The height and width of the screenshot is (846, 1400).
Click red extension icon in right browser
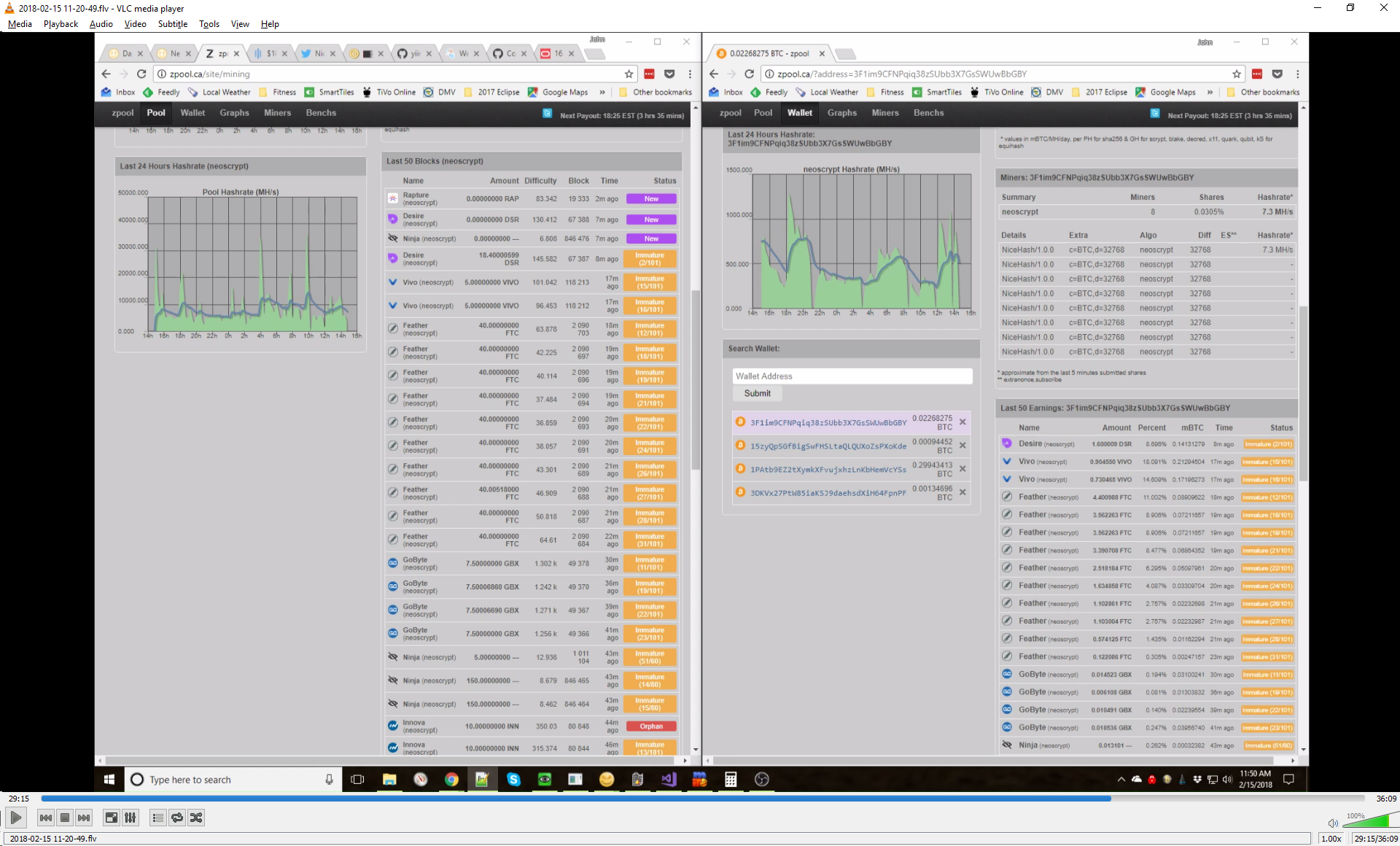click(1257, 74)
